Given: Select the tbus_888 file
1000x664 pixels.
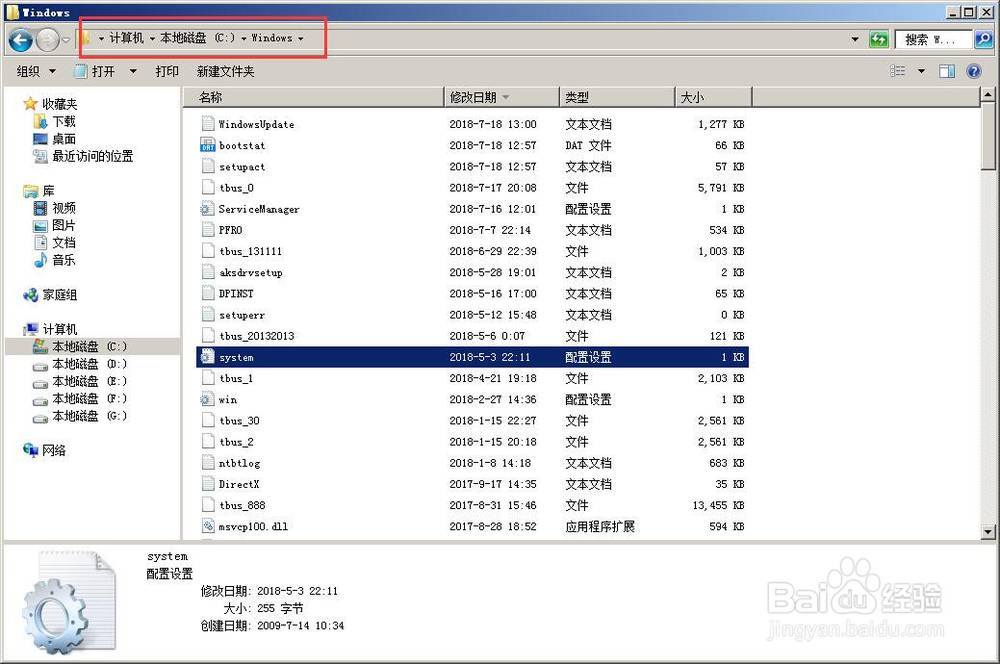Looking at the screenshot, I should (472, 505).
